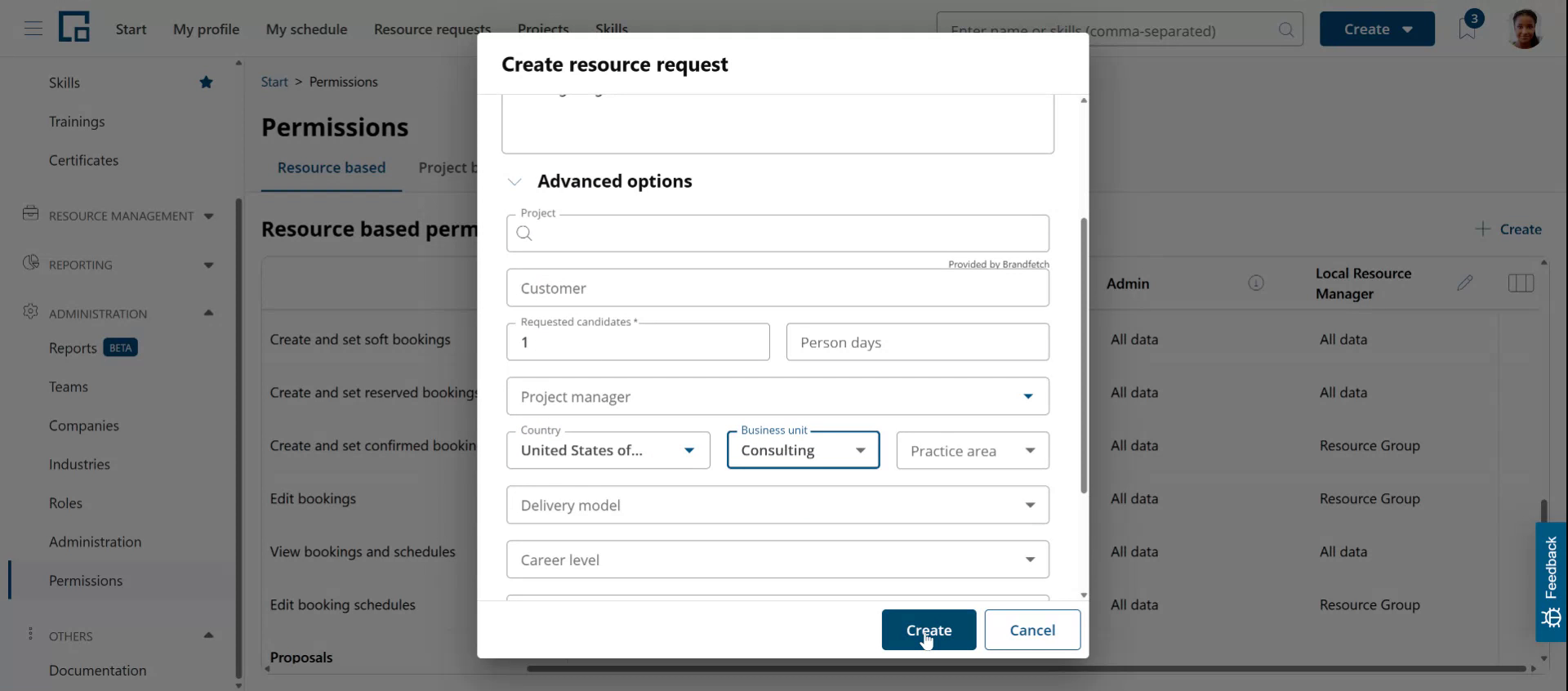
Task: Open the user profile avatar
Action: 1525,29
